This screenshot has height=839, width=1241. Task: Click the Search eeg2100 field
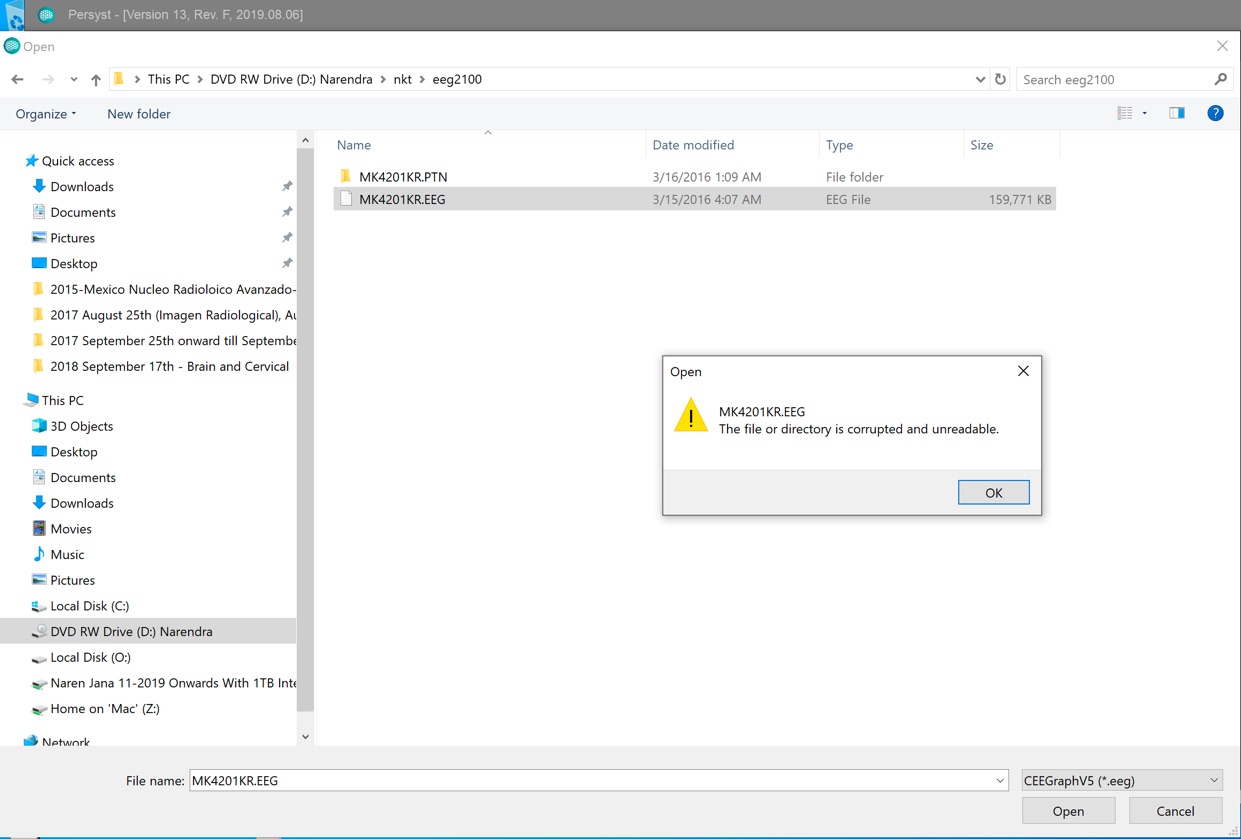click(x=1115, y=79)
